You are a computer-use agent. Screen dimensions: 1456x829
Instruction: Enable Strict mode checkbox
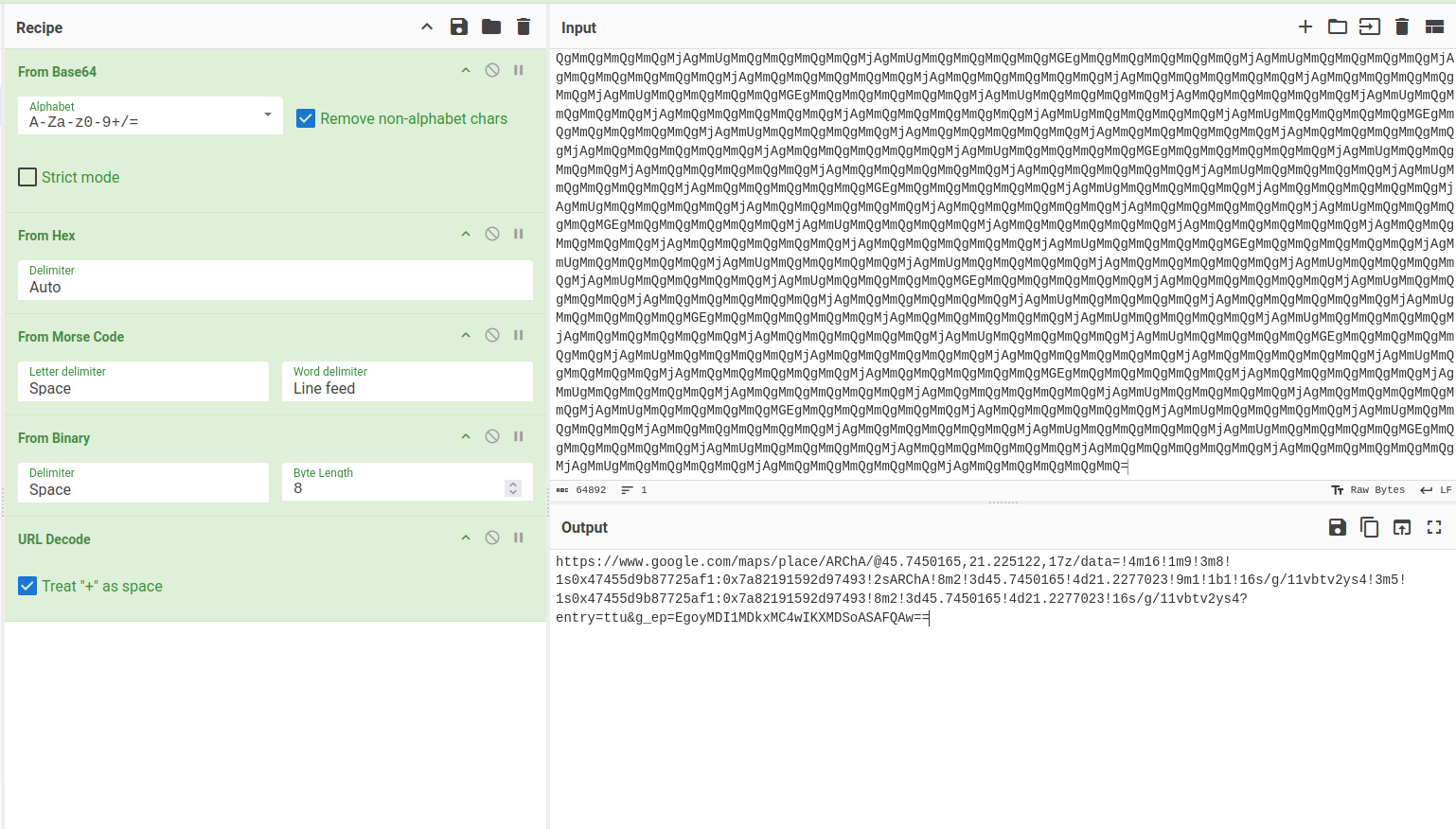(28, 177)
